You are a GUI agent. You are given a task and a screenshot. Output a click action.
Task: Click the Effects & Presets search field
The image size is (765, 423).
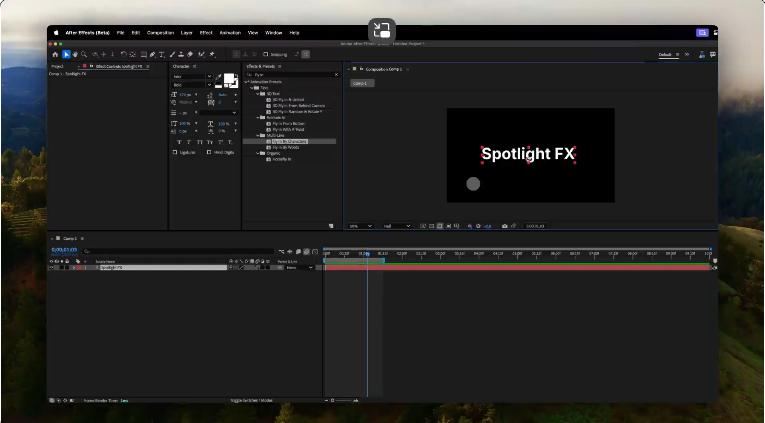291,75
